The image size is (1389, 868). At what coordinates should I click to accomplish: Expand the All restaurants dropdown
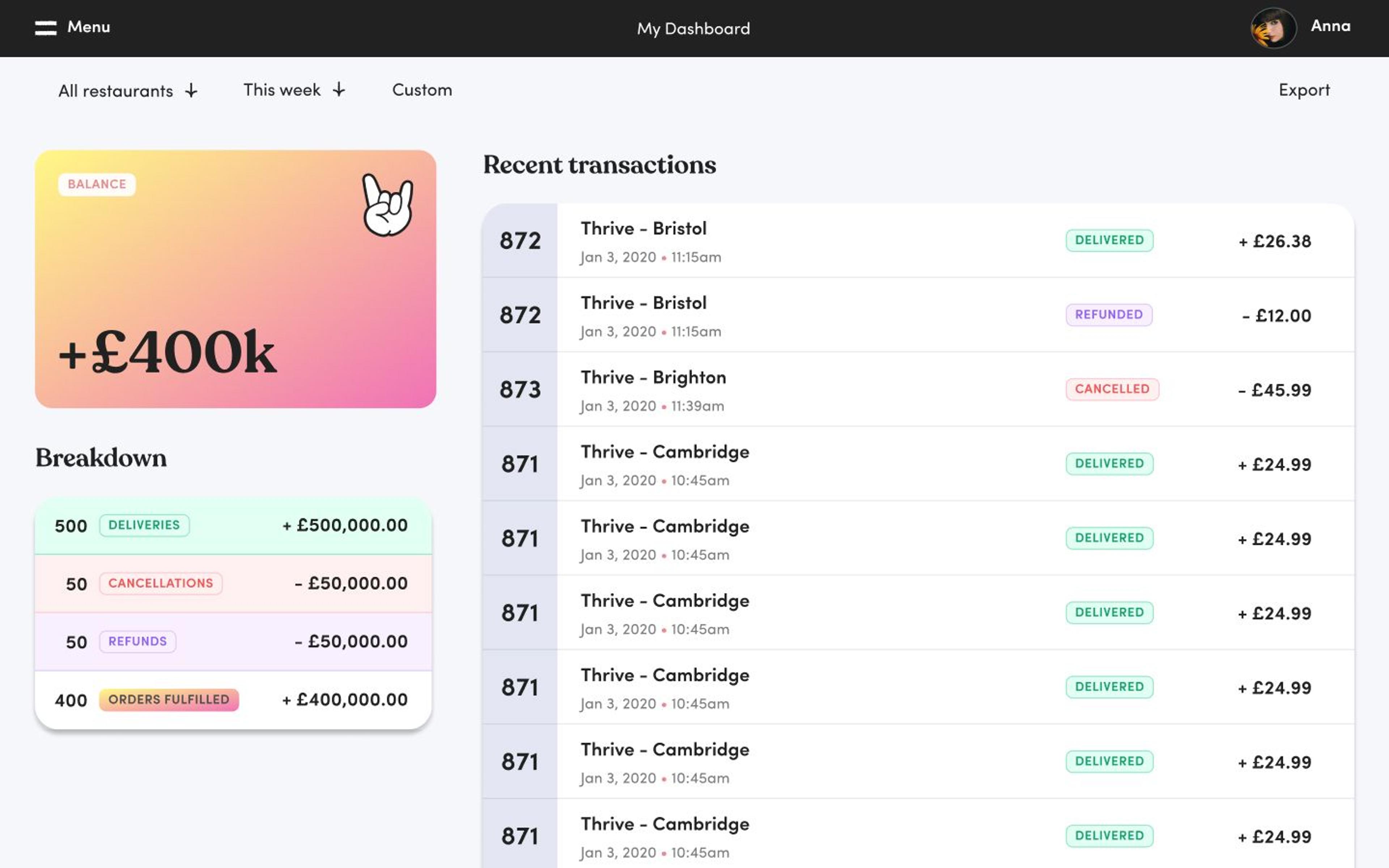pos(115,91)
